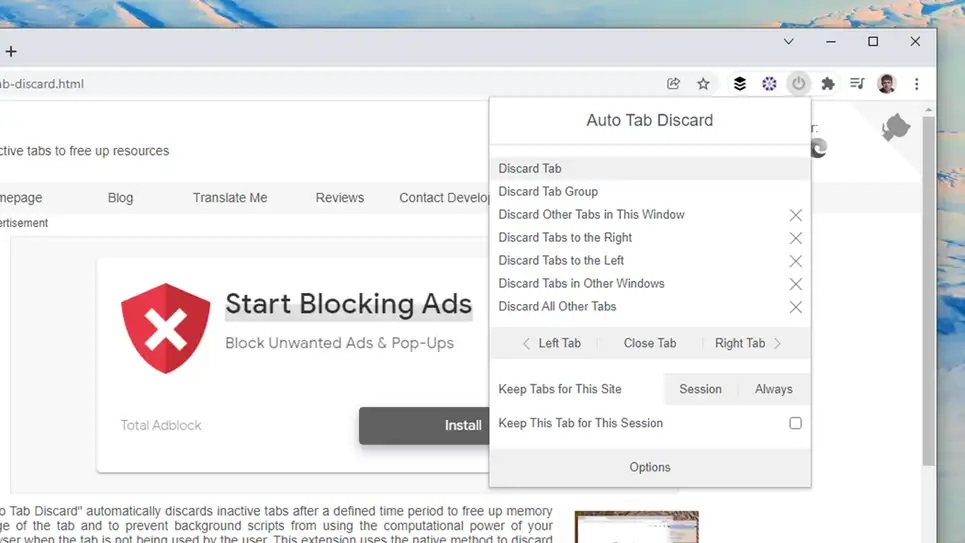Click the Close Tab button
Screen dimensions: 965x543
(x=650, y=343)
